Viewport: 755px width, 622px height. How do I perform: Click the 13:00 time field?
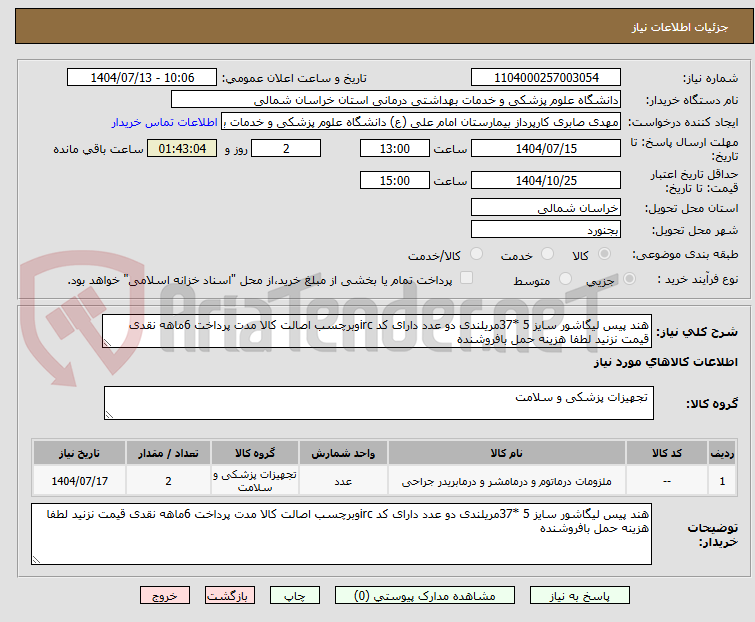click(x=395, y=148)
